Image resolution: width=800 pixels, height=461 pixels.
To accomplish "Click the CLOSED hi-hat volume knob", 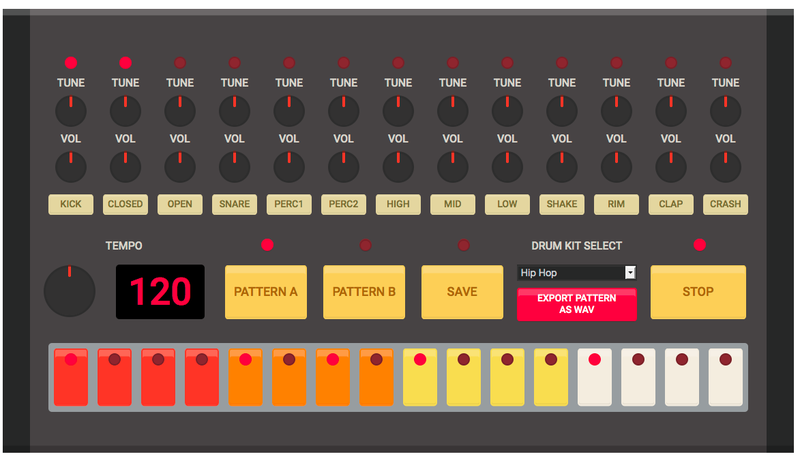I will (x=126, y=167).
